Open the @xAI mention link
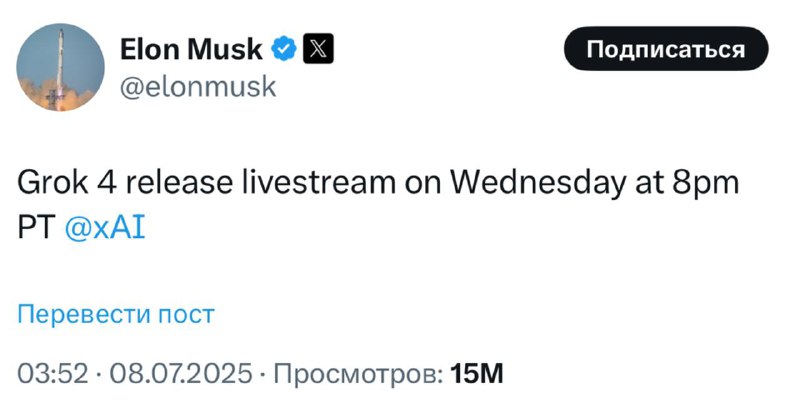Screen dimensions: 800x413 coord(105,227)
